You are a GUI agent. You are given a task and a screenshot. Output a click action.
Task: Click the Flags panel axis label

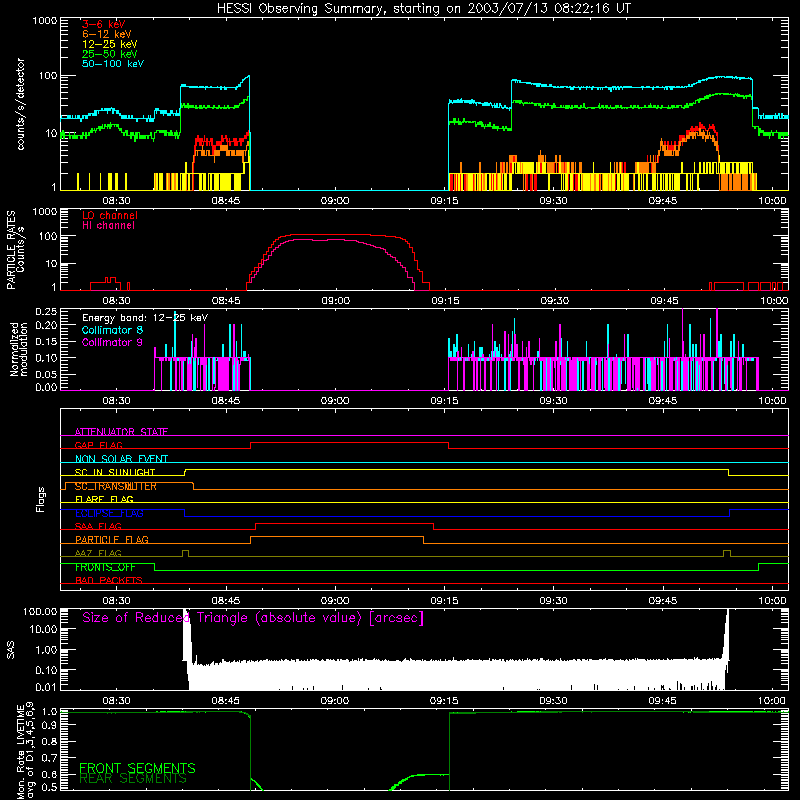point(41,499)
